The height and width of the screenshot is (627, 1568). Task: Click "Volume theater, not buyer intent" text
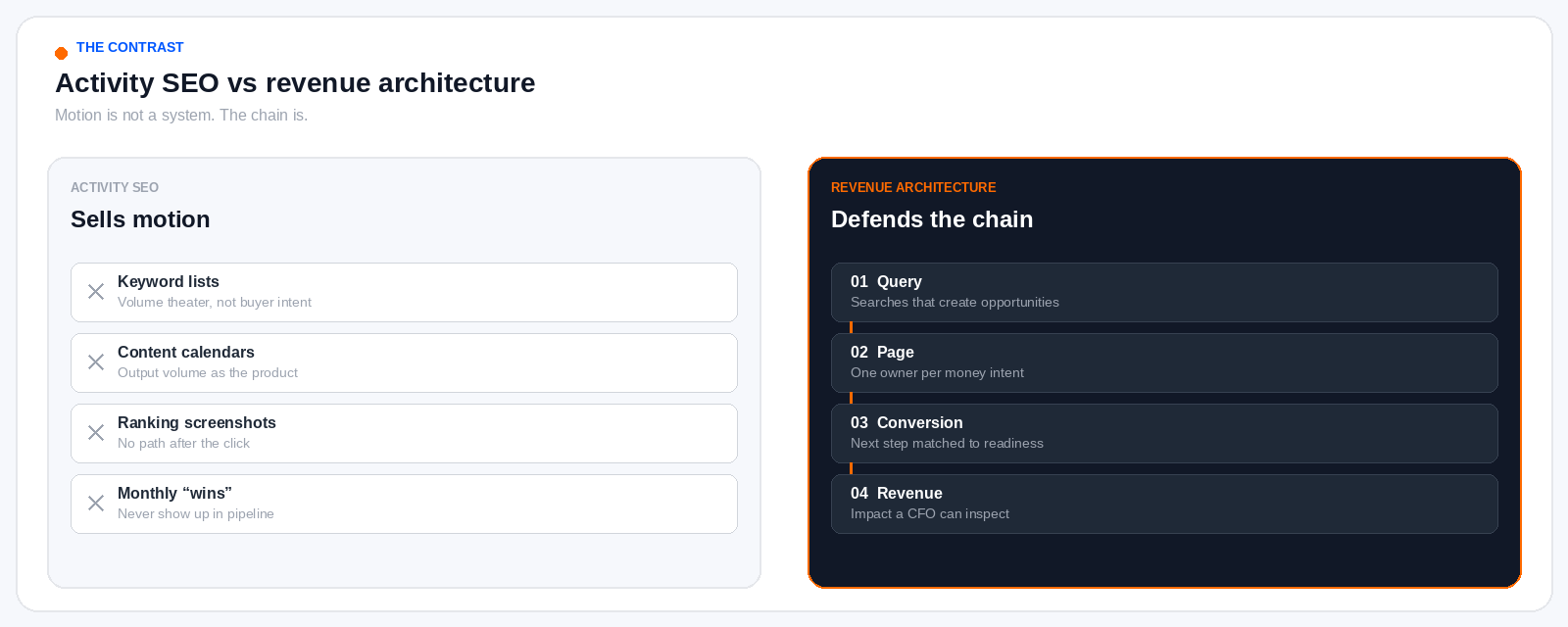point(215,302)
